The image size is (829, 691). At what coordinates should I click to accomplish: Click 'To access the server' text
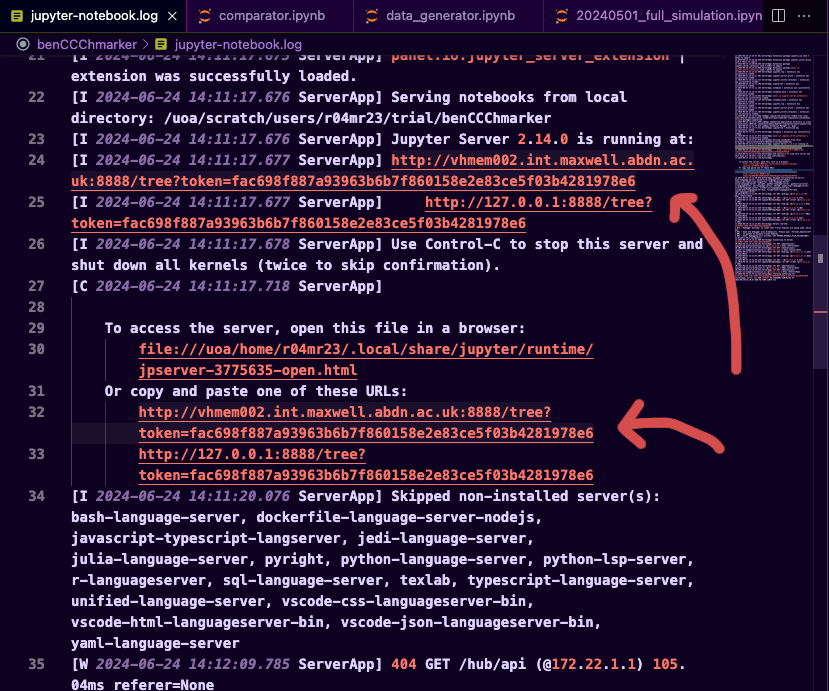(191, 328)
